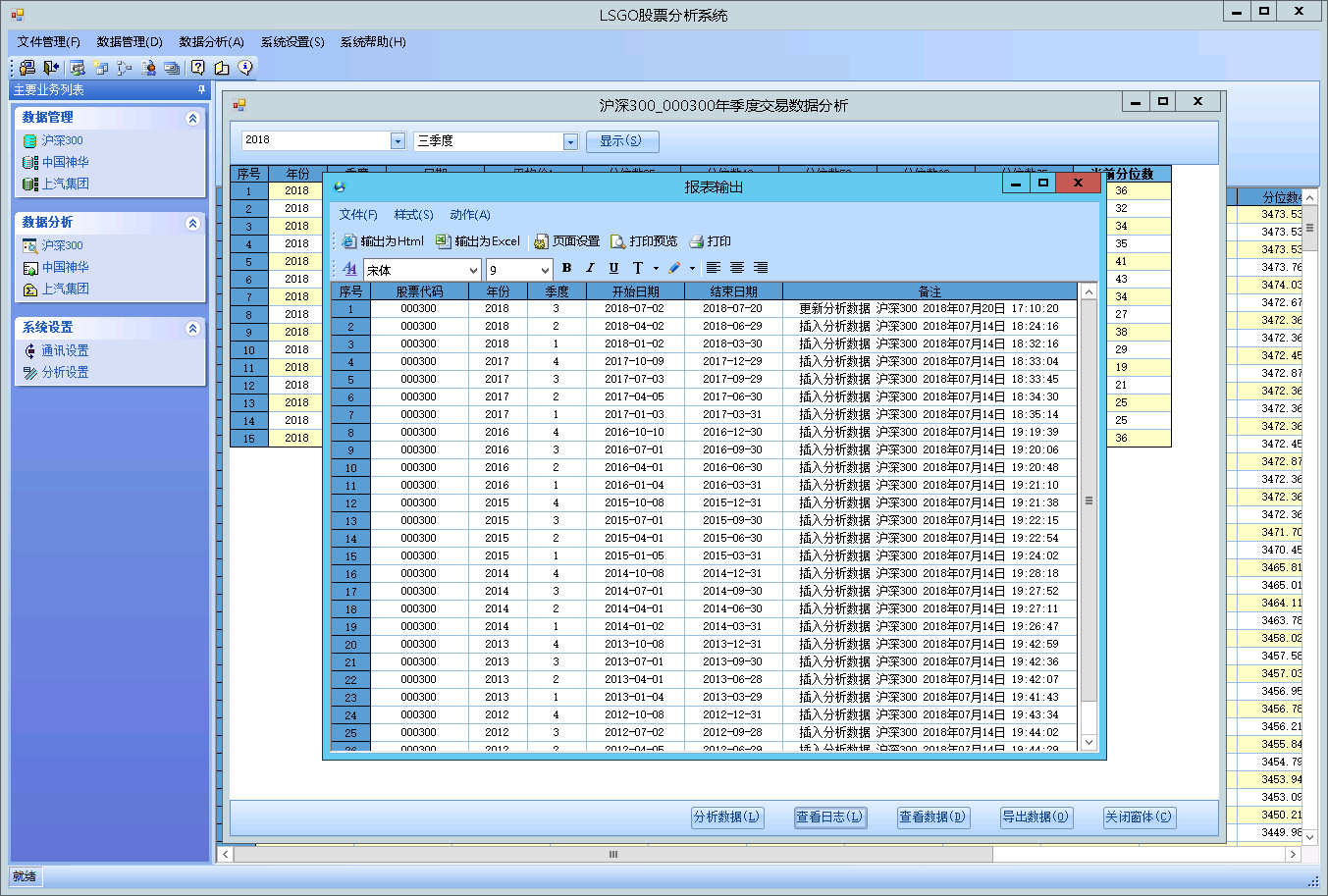This screenshot has width=1328, height=896.
Task: Click the font style 'A' icon in report toolbar
Action: tap(350, 268)
